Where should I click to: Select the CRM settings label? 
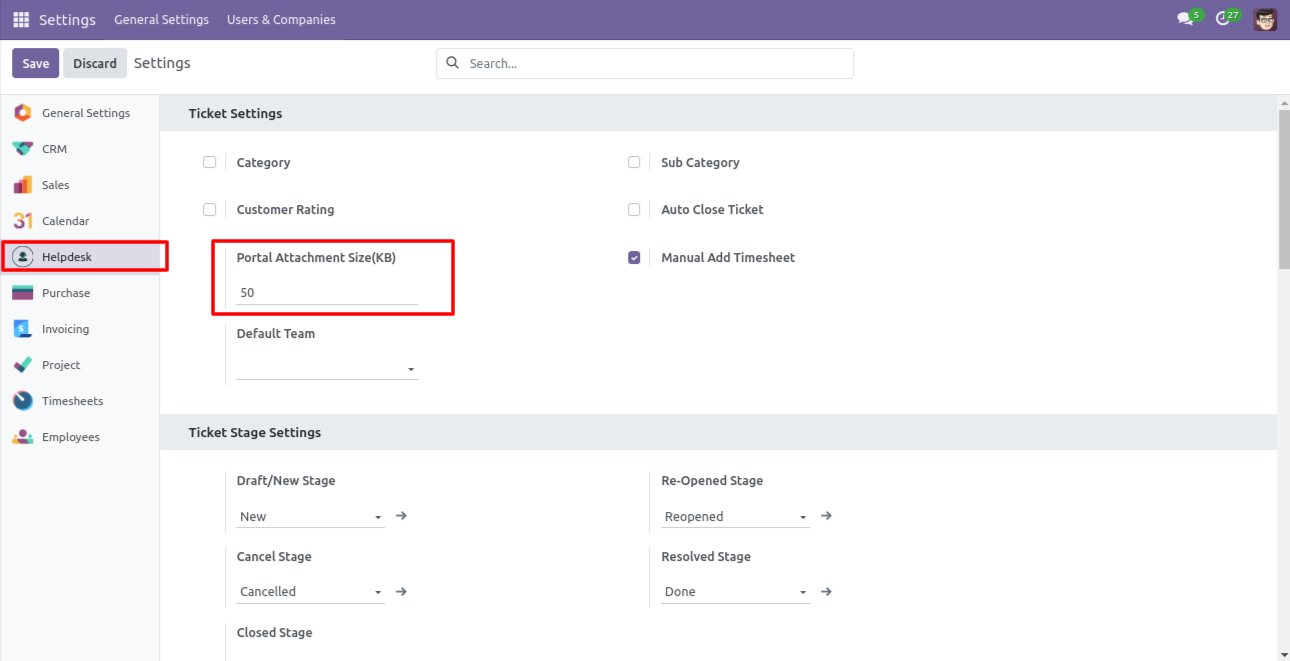54,149
